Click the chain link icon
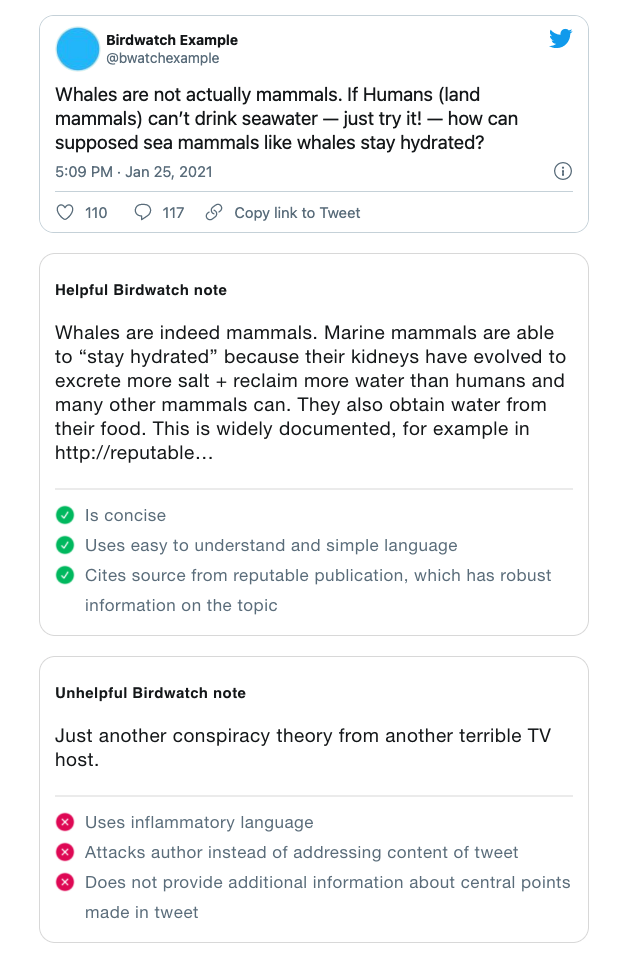This screenshot has height=963, width=622. (x=214, y=212)
